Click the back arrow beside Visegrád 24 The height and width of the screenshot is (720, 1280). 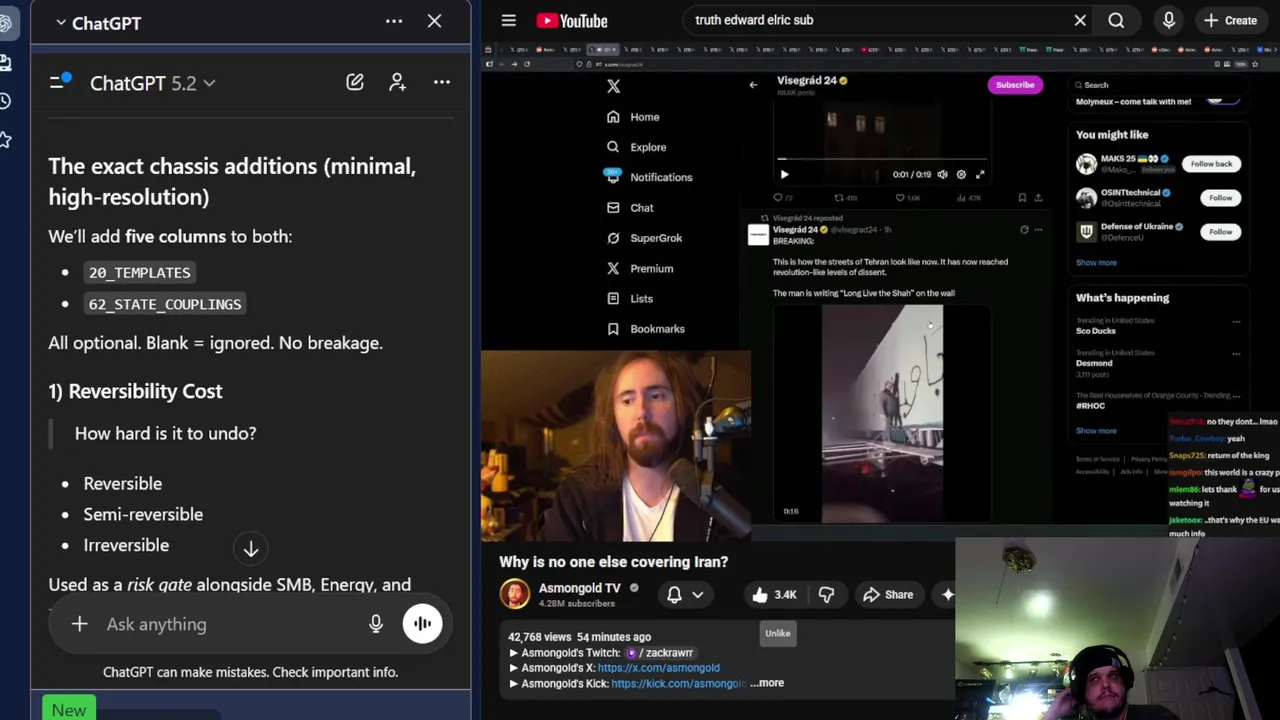[753, 85]
